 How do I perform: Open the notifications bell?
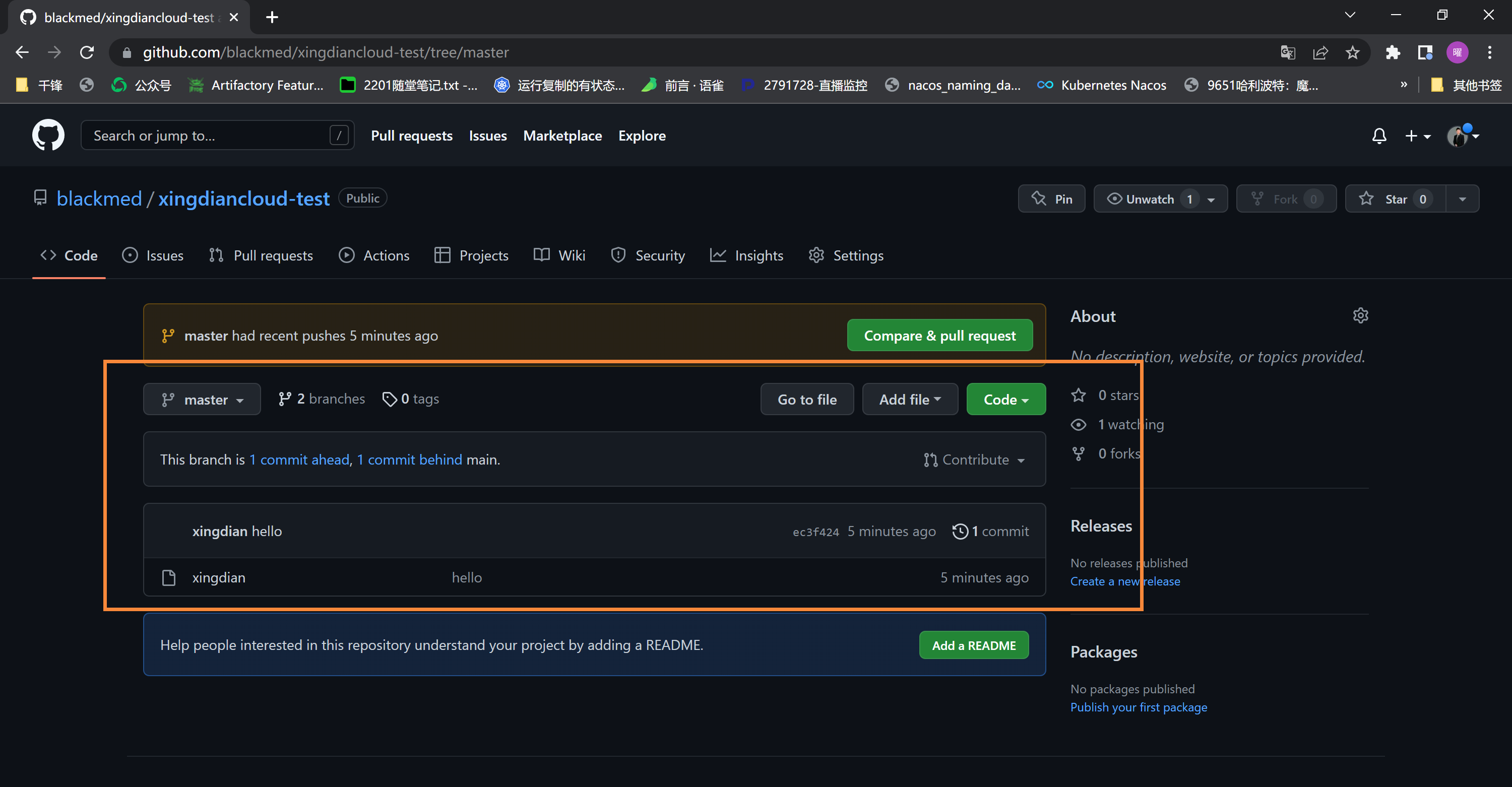pos(1379,136)
